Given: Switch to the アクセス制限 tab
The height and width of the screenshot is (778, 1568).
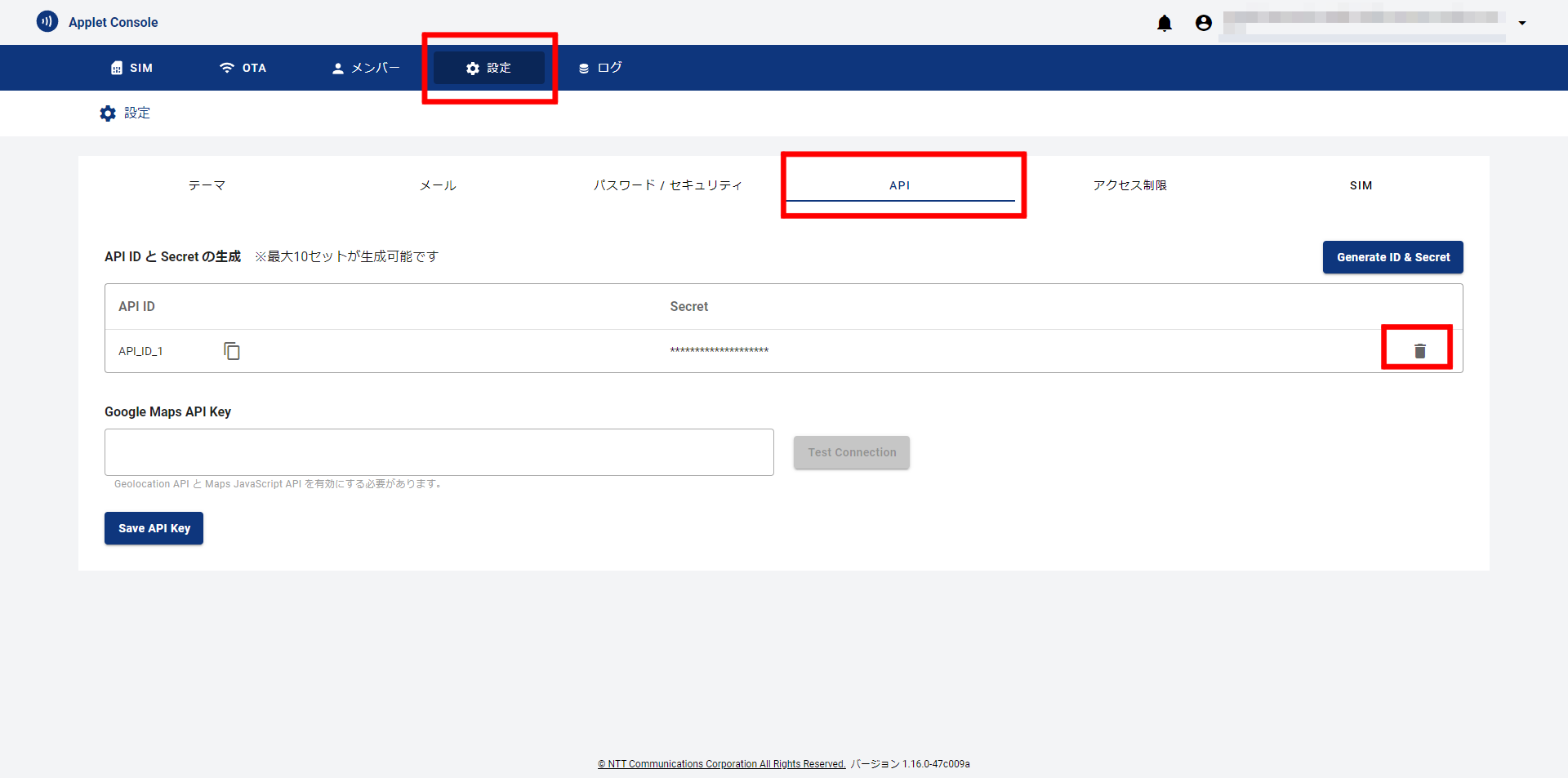Looking at the screenshot, I should [x=1130, y=185].
